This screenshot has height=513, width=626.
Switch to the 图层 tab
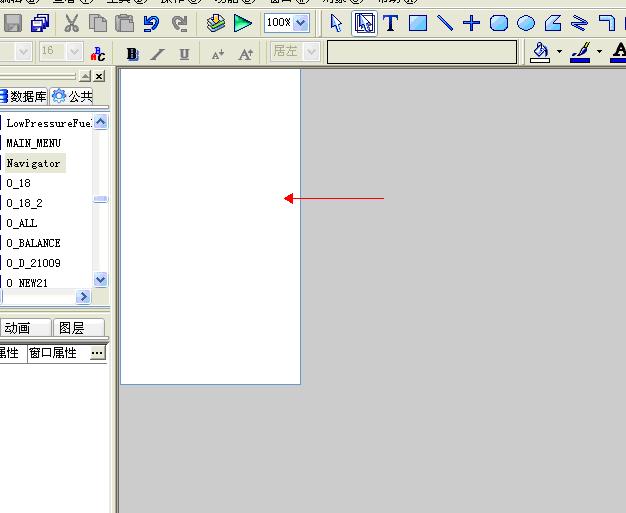tap(71, 328)
